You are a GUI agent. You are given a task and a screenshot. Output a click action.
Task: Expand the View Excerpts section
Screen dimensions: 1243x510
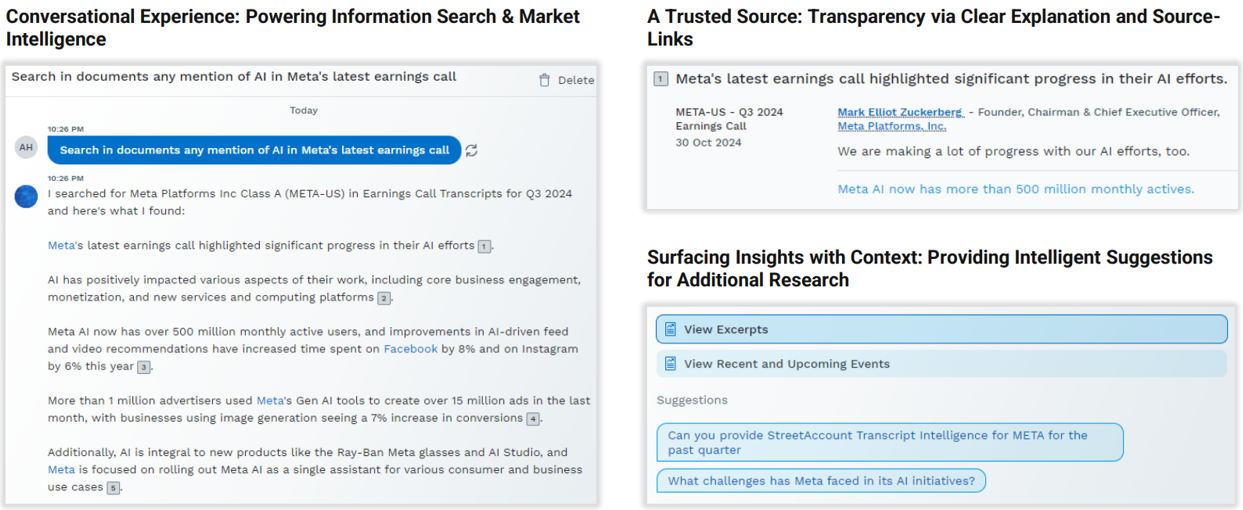(x=941, y=329)
